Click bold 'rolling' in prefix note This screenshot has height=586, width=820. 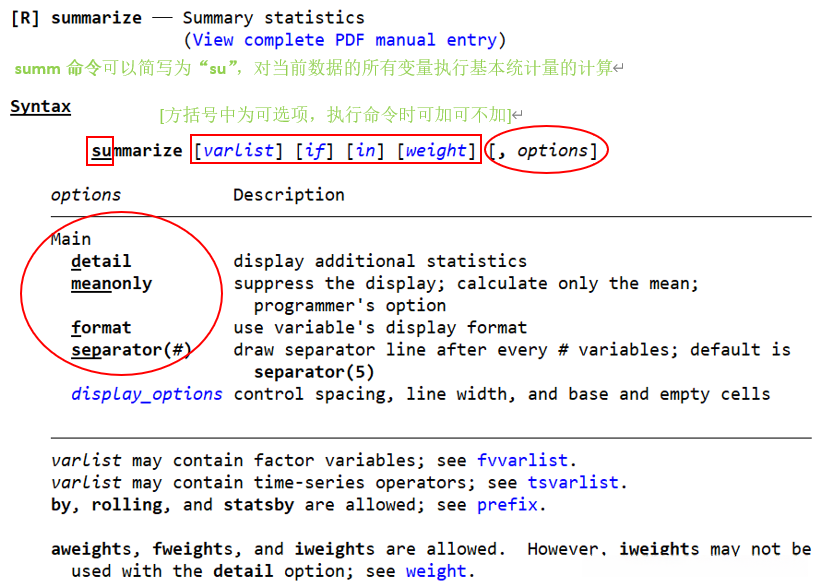point(127,504)
